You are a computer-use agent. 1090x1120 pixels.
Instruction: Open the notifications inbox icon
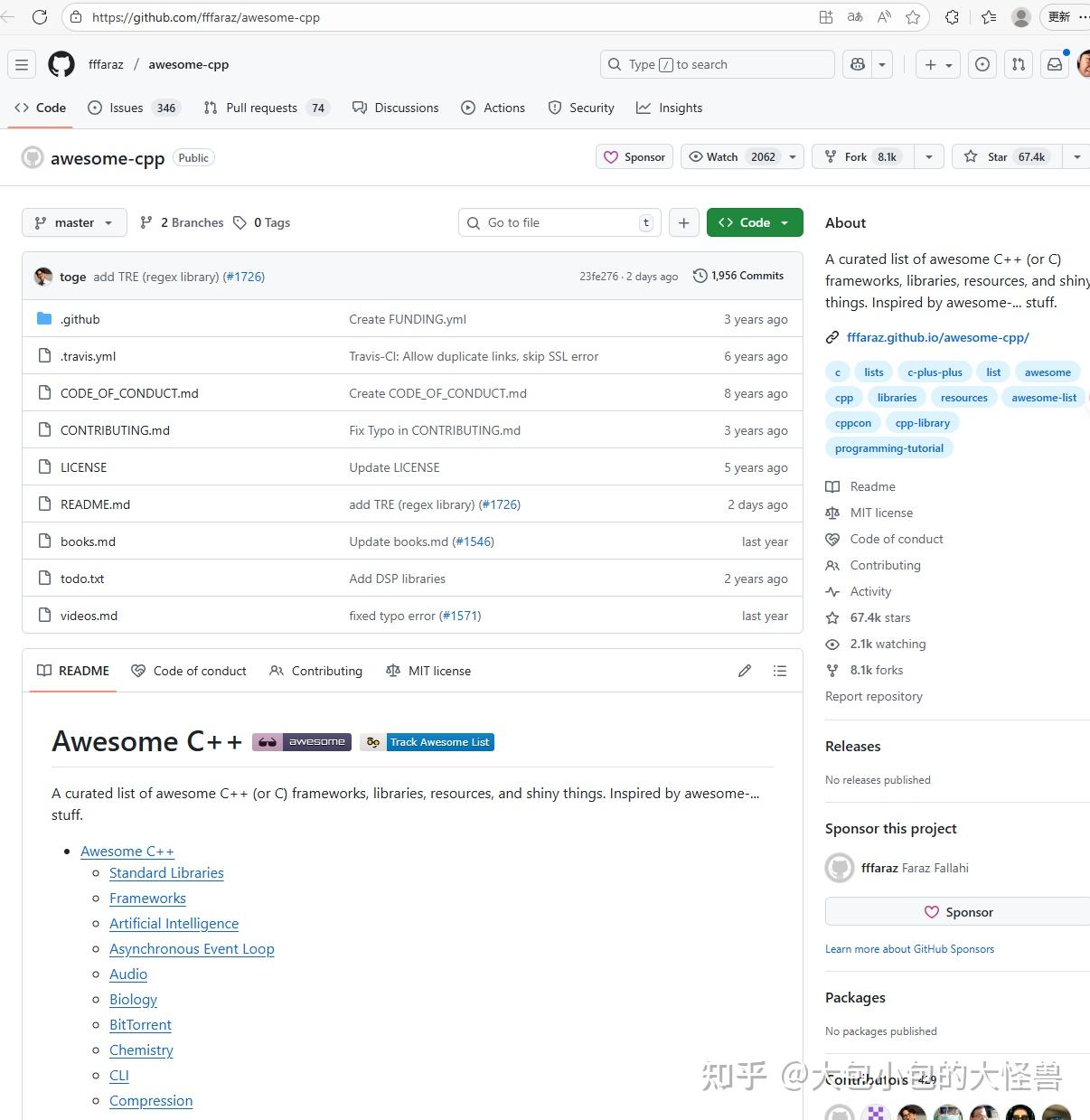[1055, 64]
